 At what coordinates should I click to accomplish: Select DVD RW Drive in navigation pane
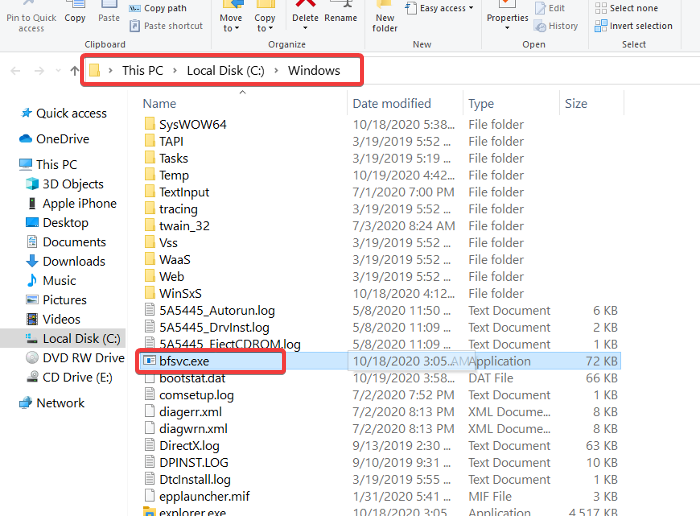[75, 358]
